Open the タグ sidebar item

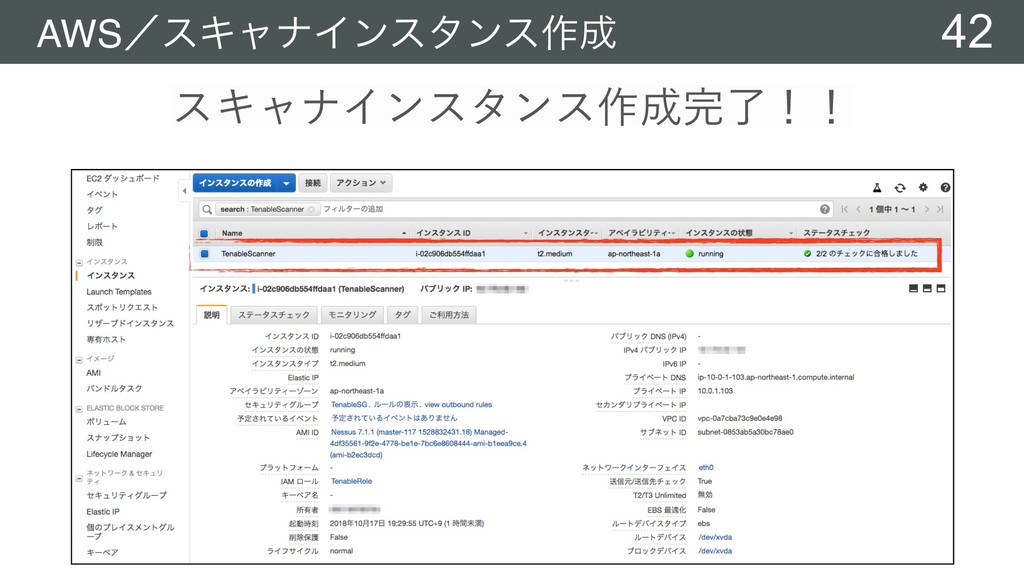pos(94,210)
